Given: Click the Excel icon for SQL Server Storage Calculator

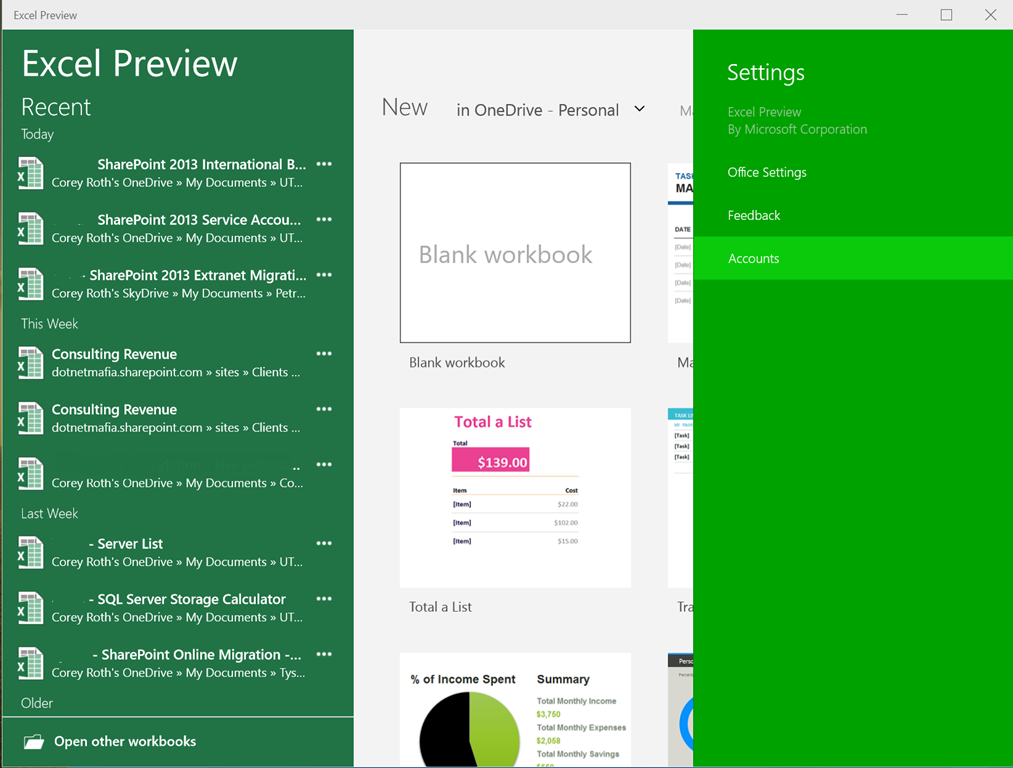Looking at the screenshot, I should [30, 608].
